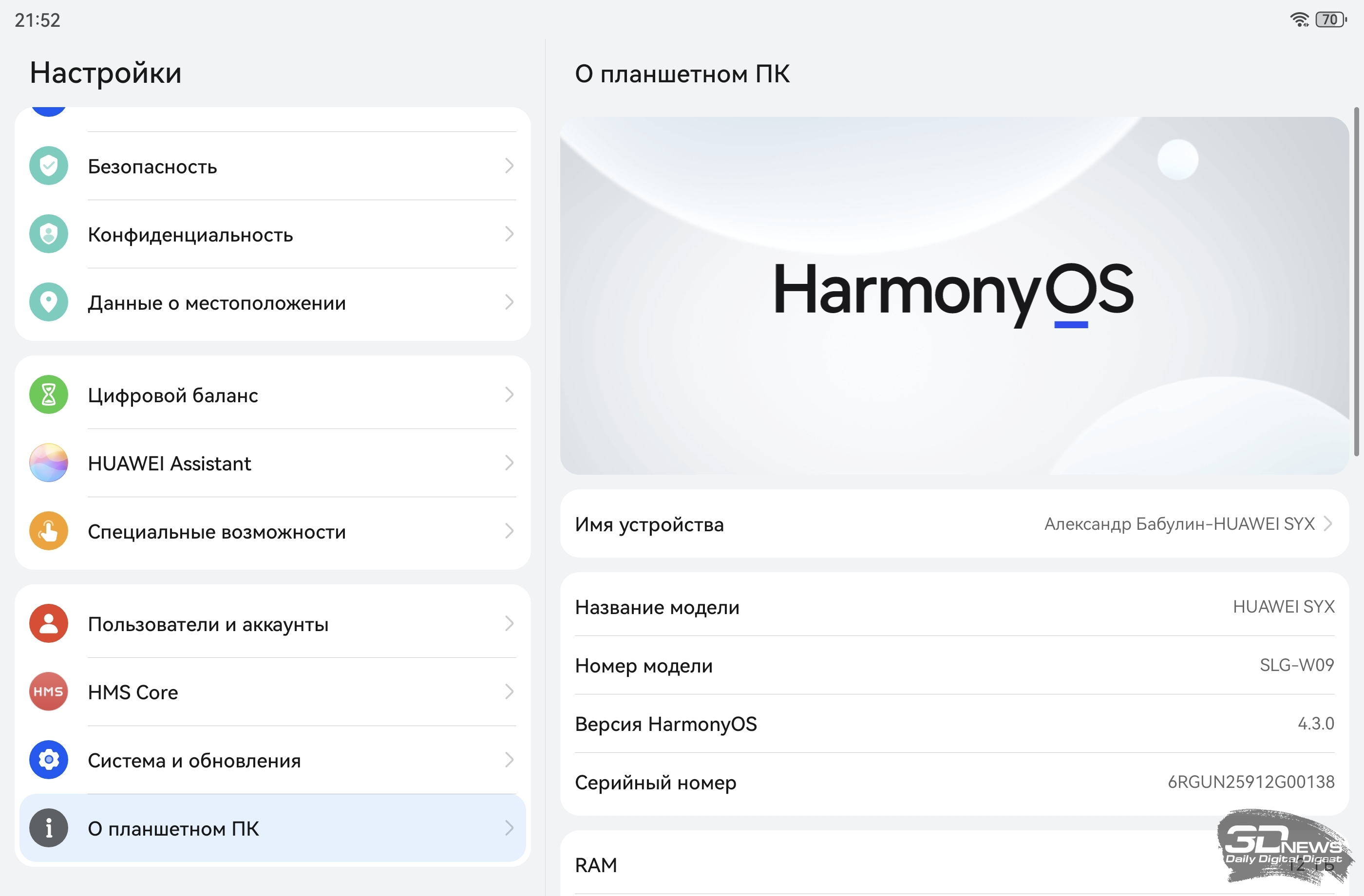Screen dimensions: 1364x896
Task: Expand Безопасность via its chevron arrow
Action: pyautogui.click(x=509, y=166)
